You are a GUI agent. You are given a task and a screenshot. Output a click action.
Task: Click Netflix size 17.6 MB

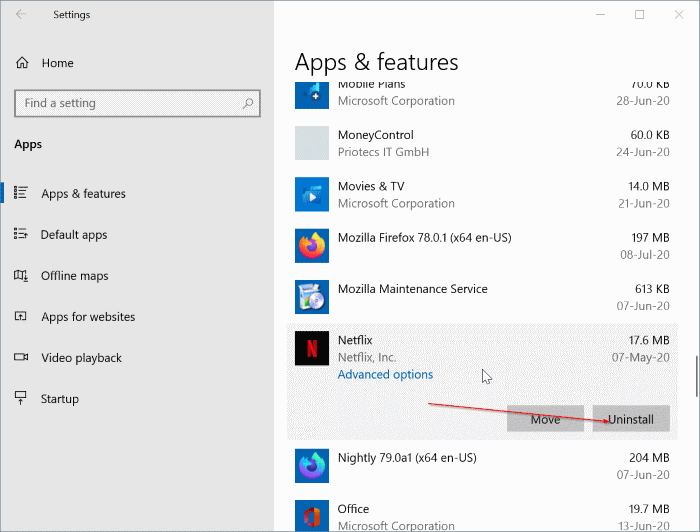pos(649,340)
